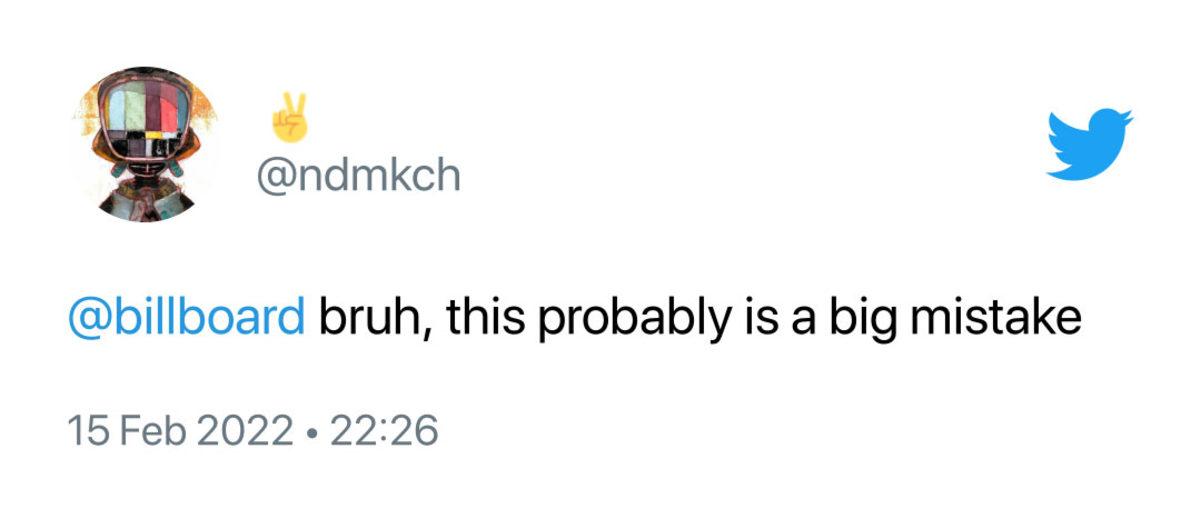Screen dimensions: 1200x518
Task: Open the user's profile avatar picture
Action: 147,145
